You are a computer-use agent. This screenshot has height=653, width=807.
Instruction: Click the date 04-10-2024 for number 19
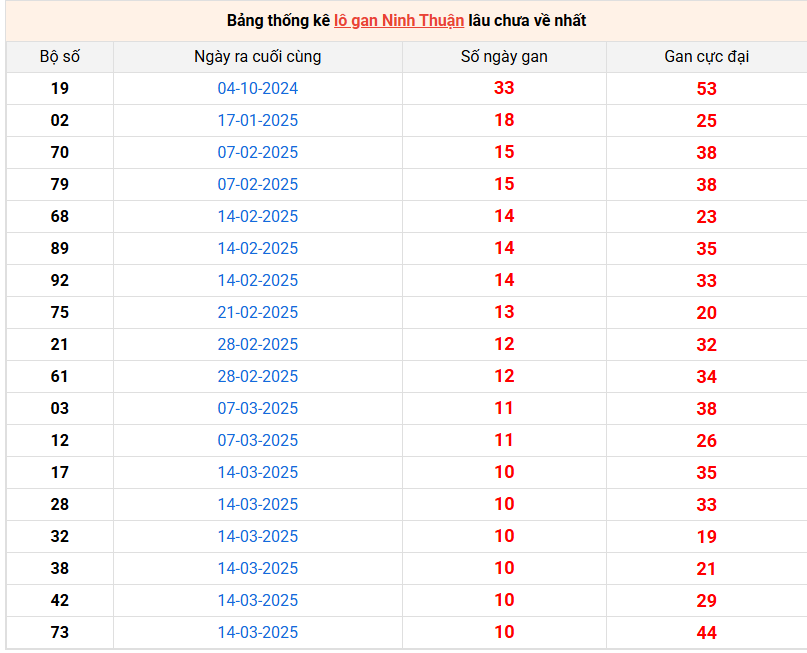click(x=257, y=89)
